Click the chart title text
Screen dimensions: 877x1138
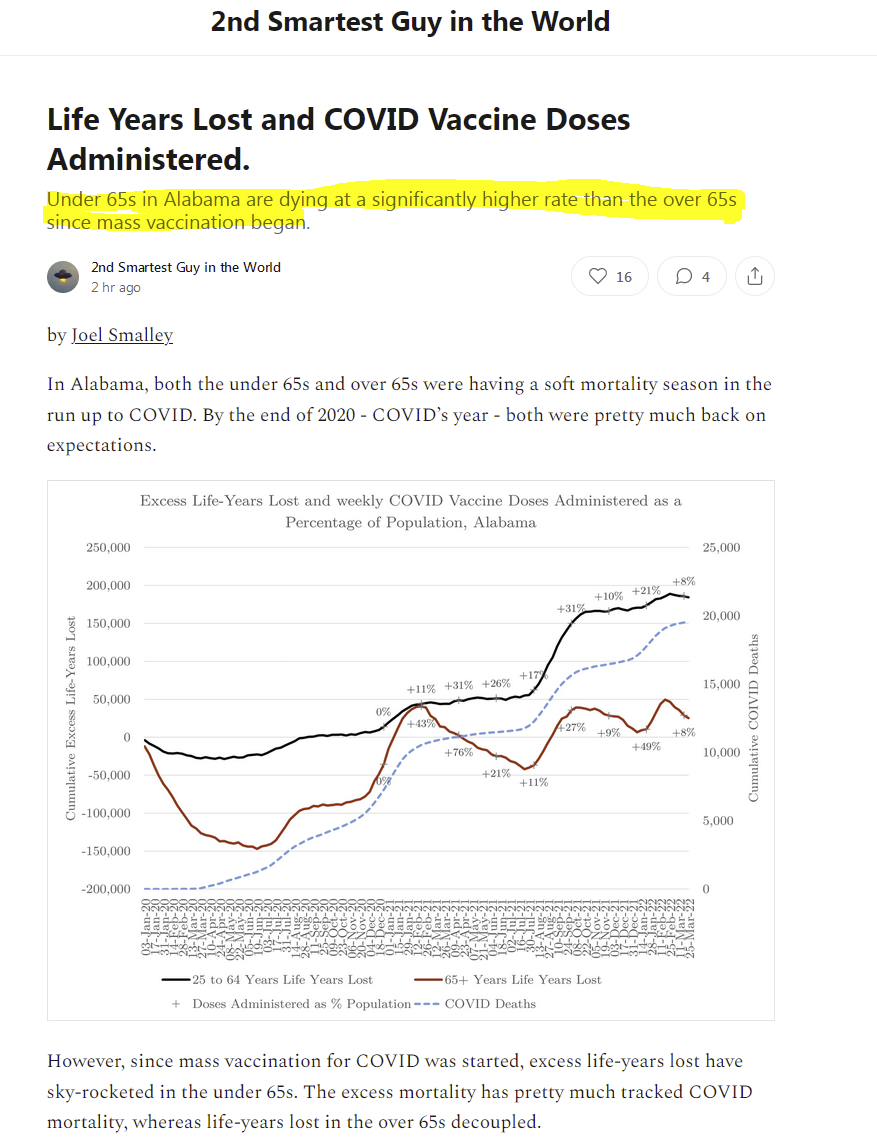(410, 511)
